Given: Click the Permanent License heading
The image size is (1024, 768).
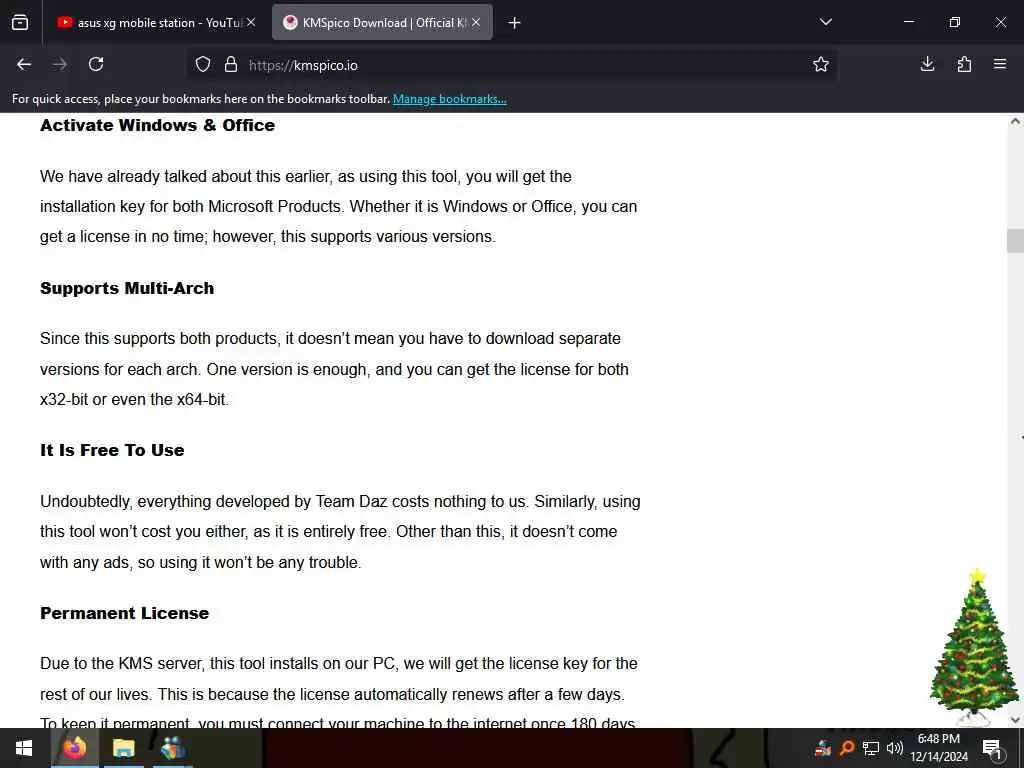Looking at the screenshot, I should 125,613.
